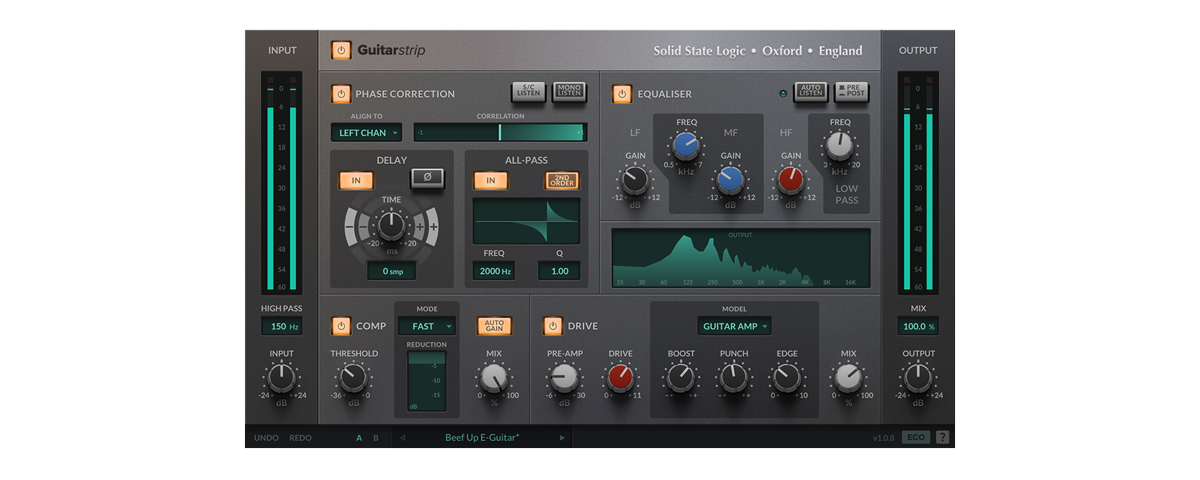The height and width of the screenshot is (480, 1200).
Task: Click the UNDO button
Action: [266, 438]
